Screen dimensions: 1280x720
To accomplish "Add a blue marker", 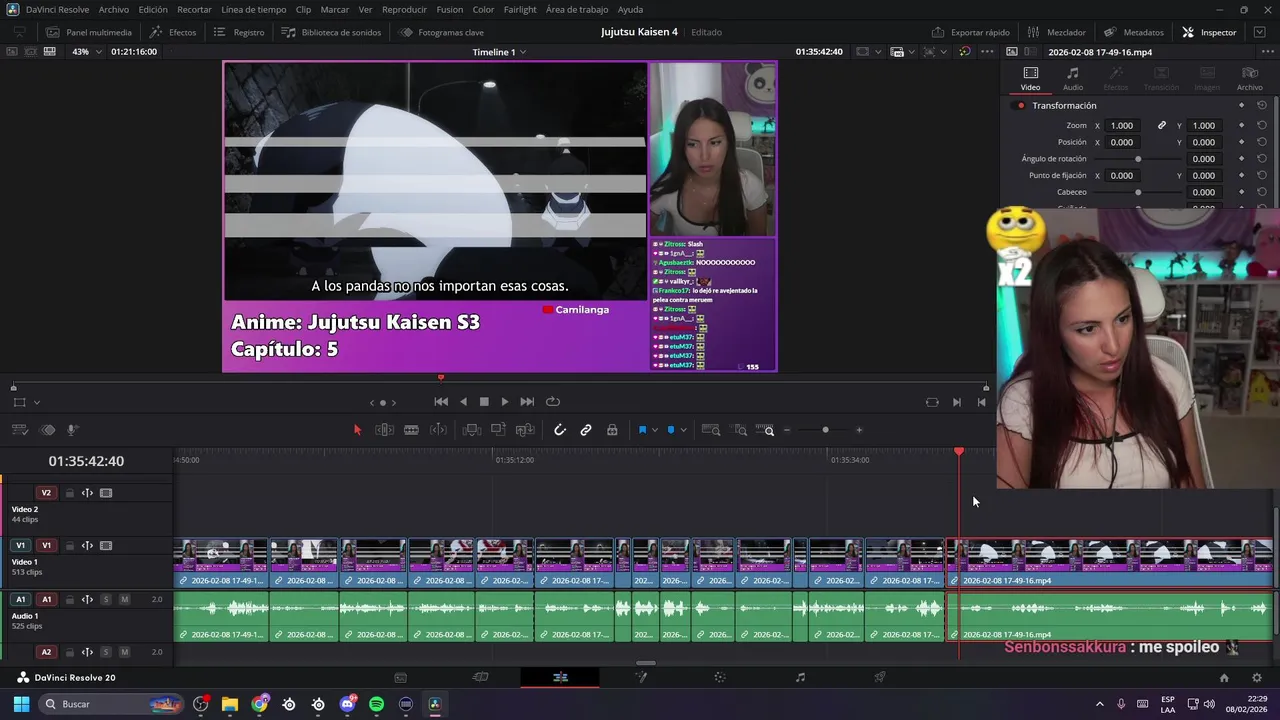I will click(671, 430).
